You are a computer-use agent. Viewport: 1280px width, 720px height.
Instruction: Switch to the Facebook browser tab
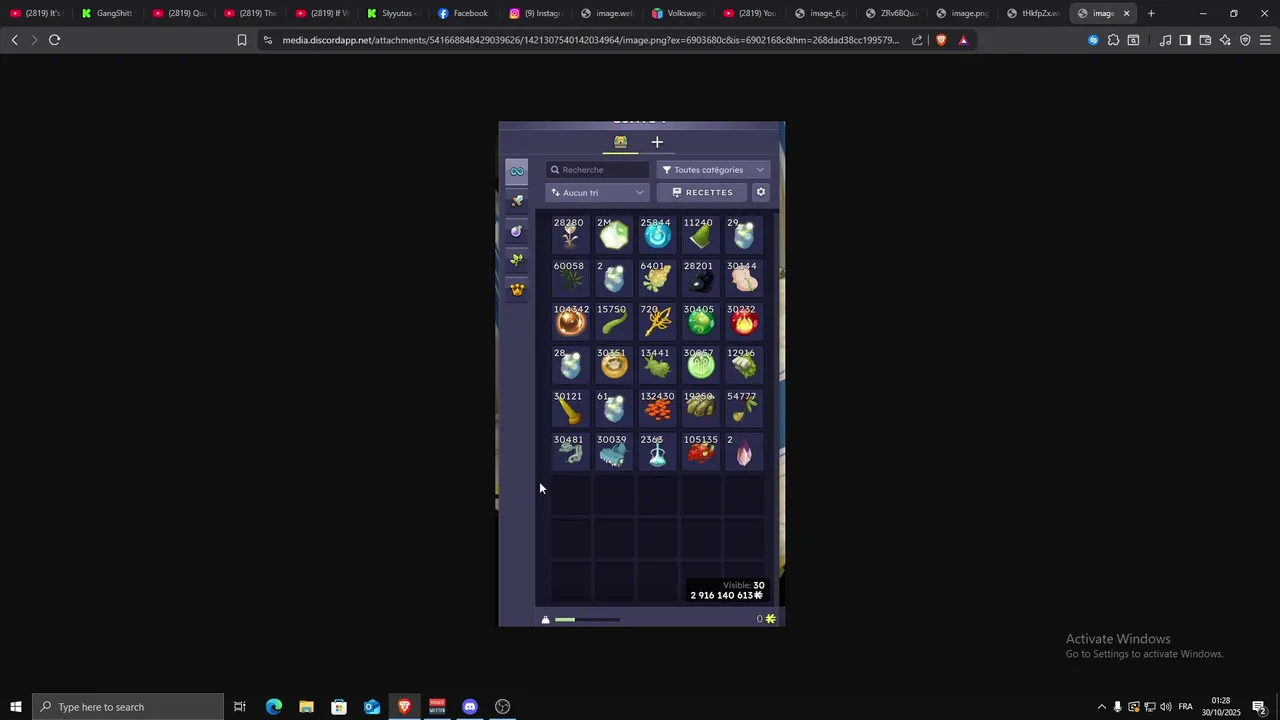(x=463, y=13)
